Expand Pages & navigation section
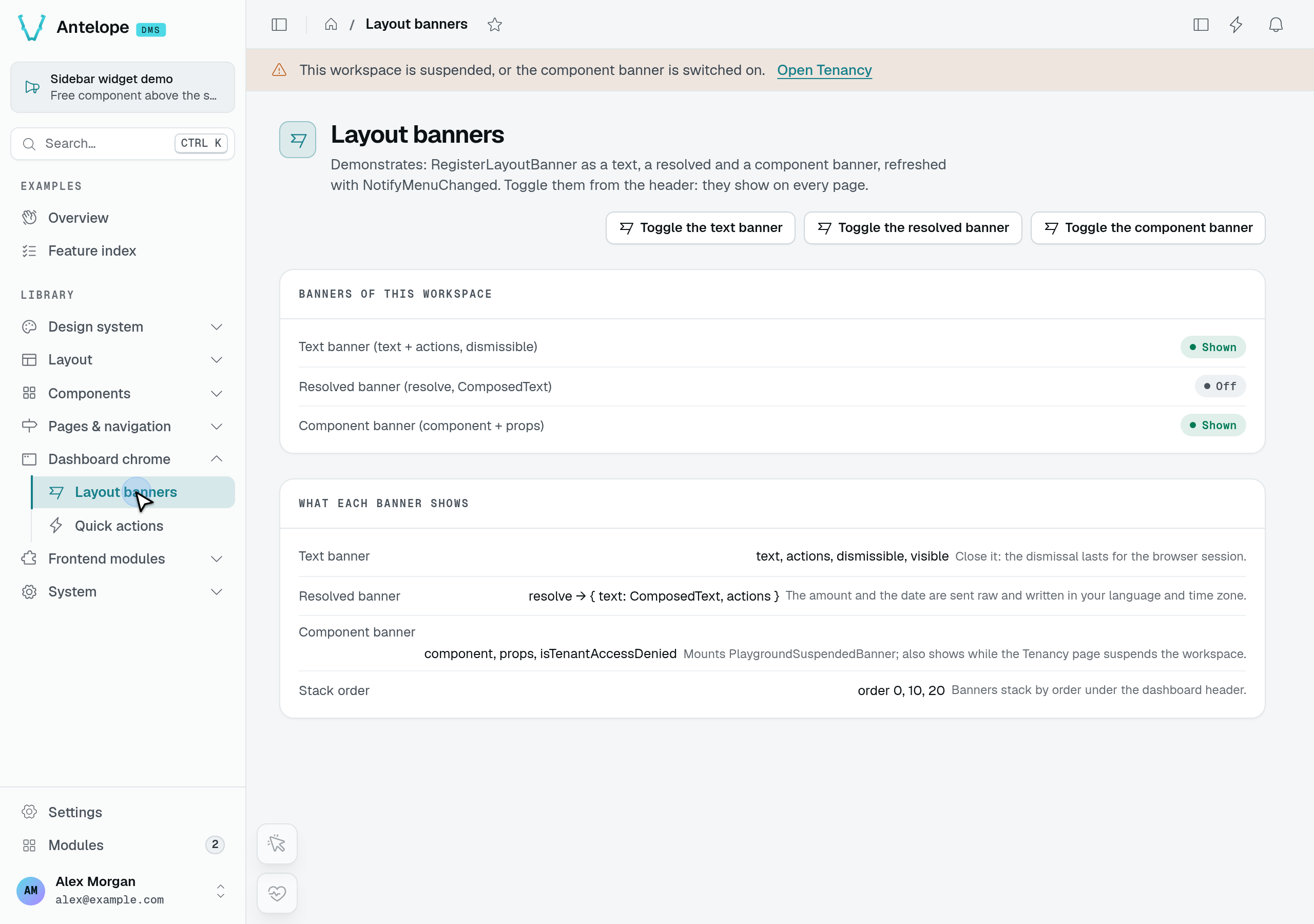The height and width of the screenshot is (924, 1314). tap(123, 426)
